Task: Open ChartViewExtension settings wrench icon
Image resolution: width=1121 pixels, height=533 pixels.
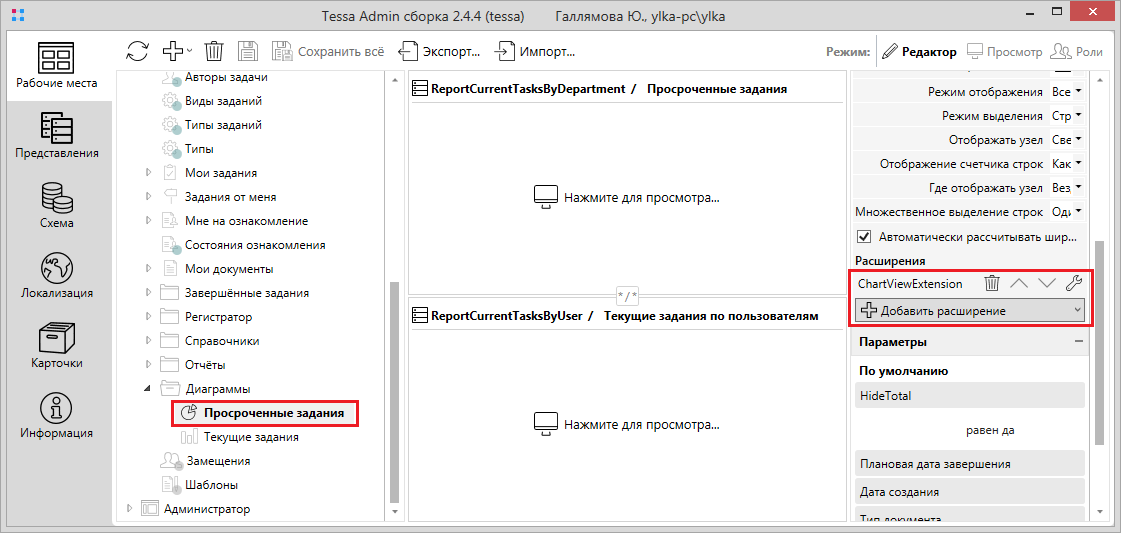Action: click(1074, 284)
